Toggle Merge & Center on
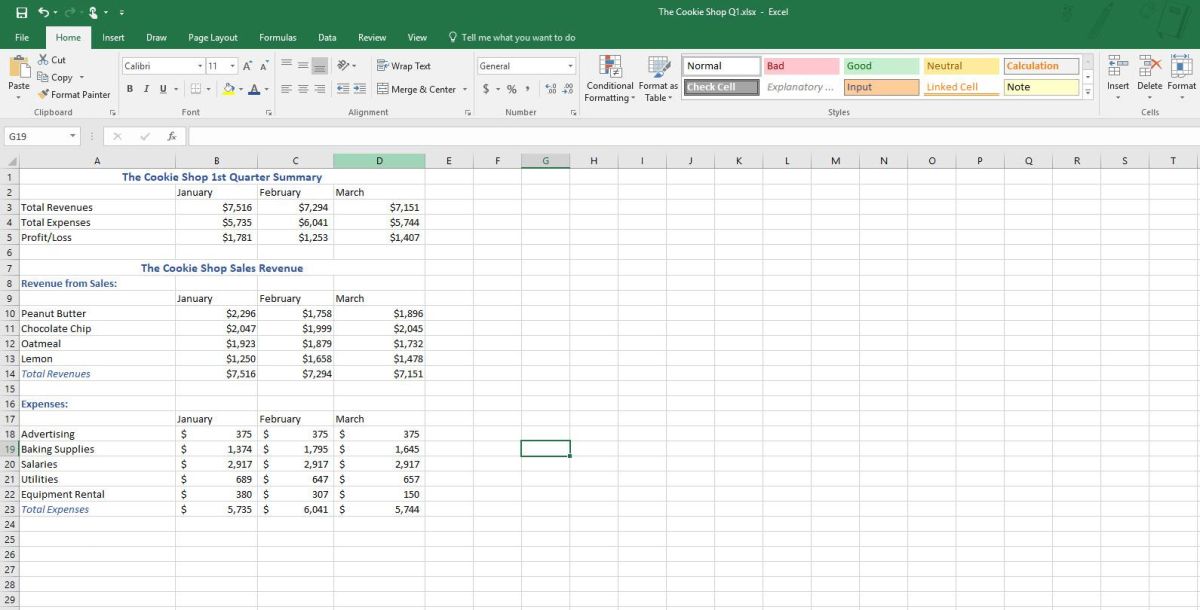Screen dimensions: 1200x610 [x=417, y=88]
